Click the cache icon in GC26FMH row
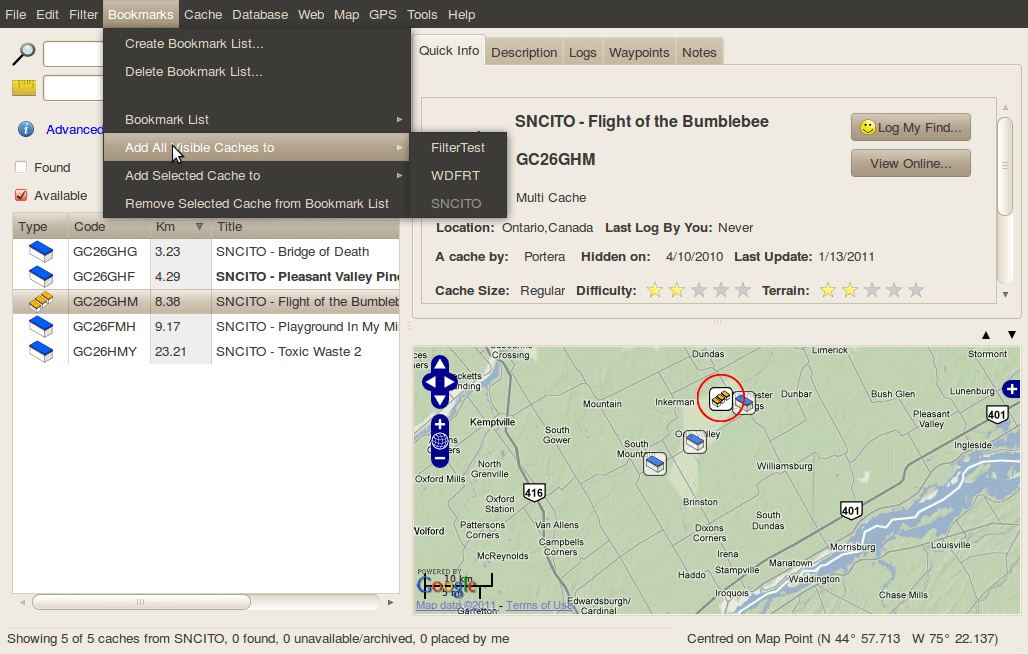Viewport: 1028px width, 654px height. point(41,326)
